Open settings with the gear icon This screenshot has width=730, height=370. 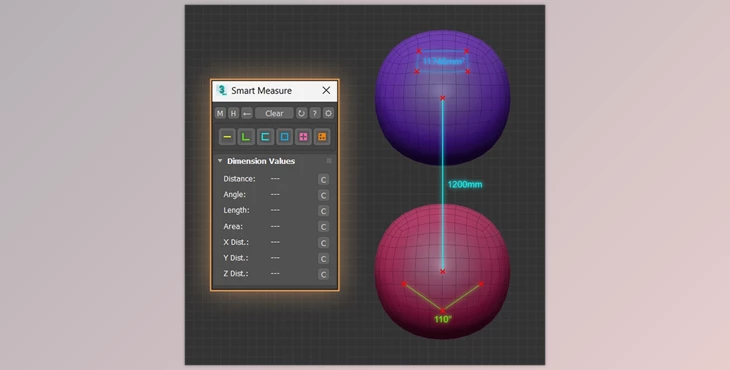(x=328, y=113)
